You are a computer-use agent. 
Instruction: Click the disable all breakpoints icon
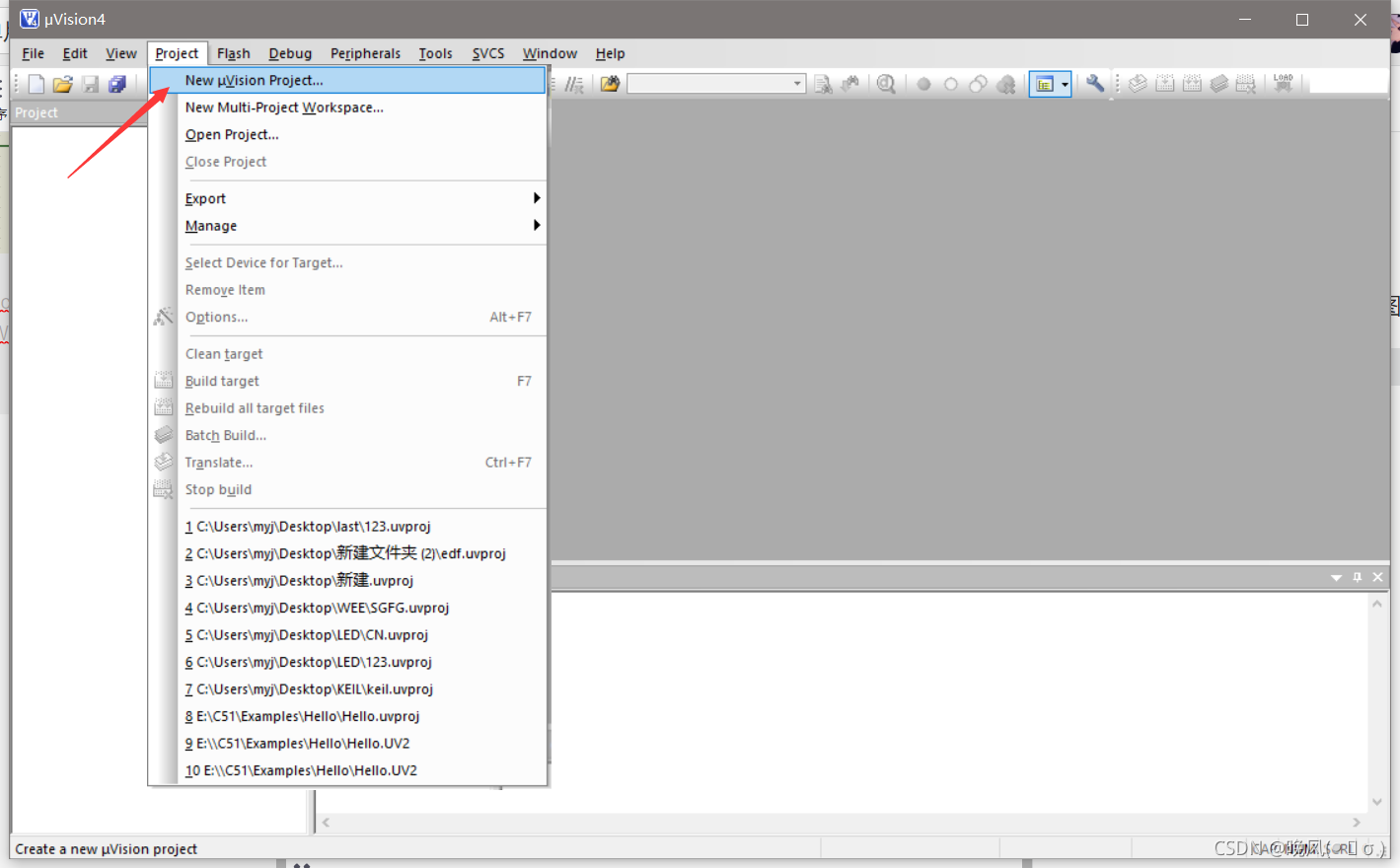click(x=978, y=85)
